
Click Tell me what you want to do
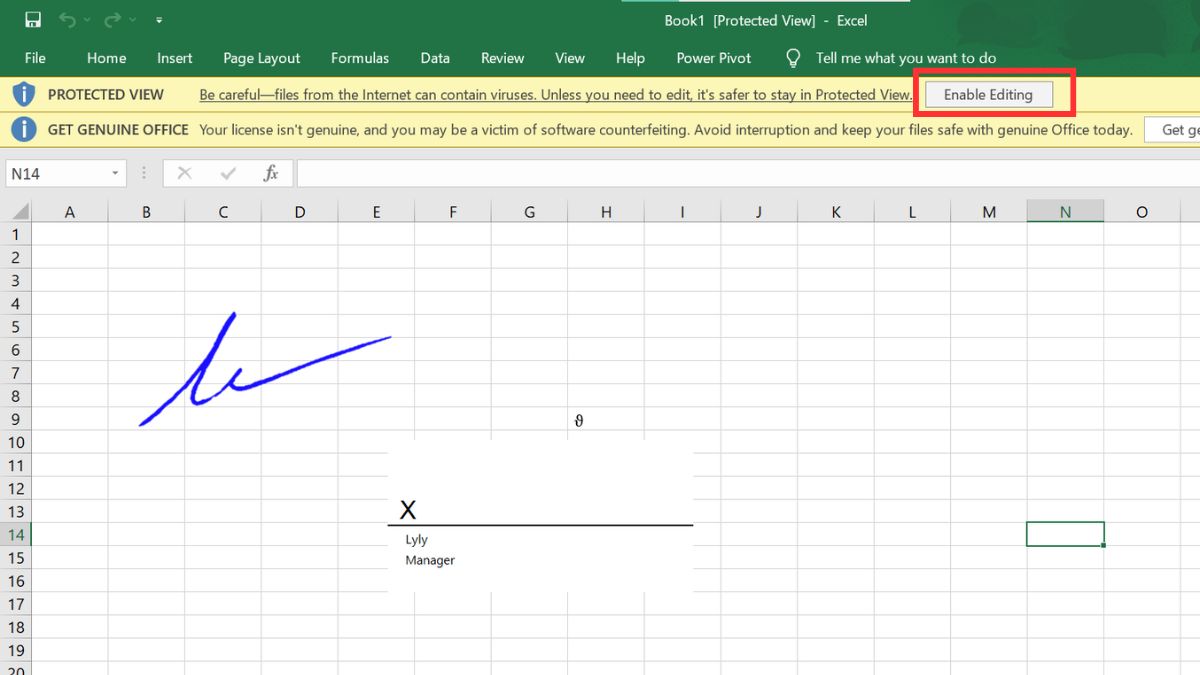pos(906,58)
